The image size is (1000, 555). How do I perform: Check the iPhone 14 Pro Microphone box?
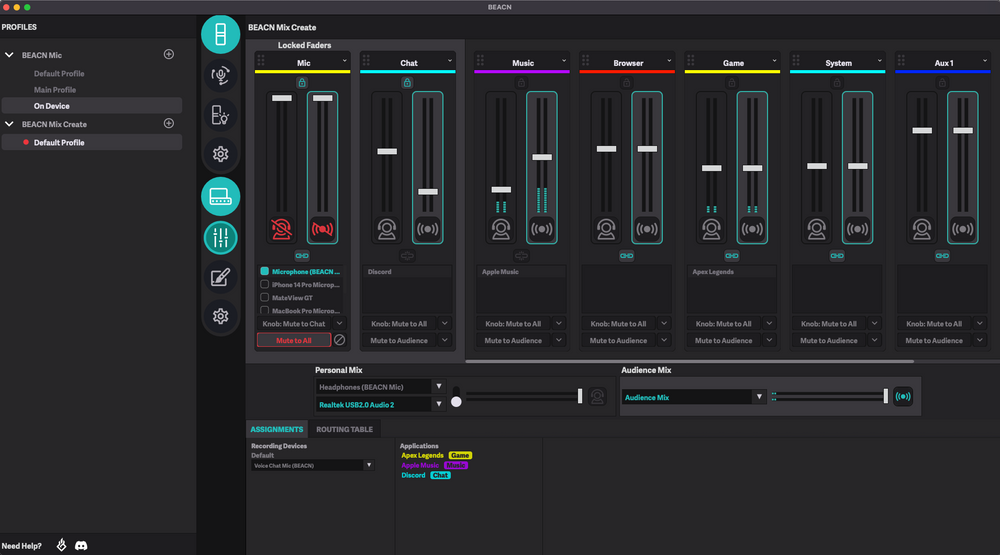[x=265, y=285]
